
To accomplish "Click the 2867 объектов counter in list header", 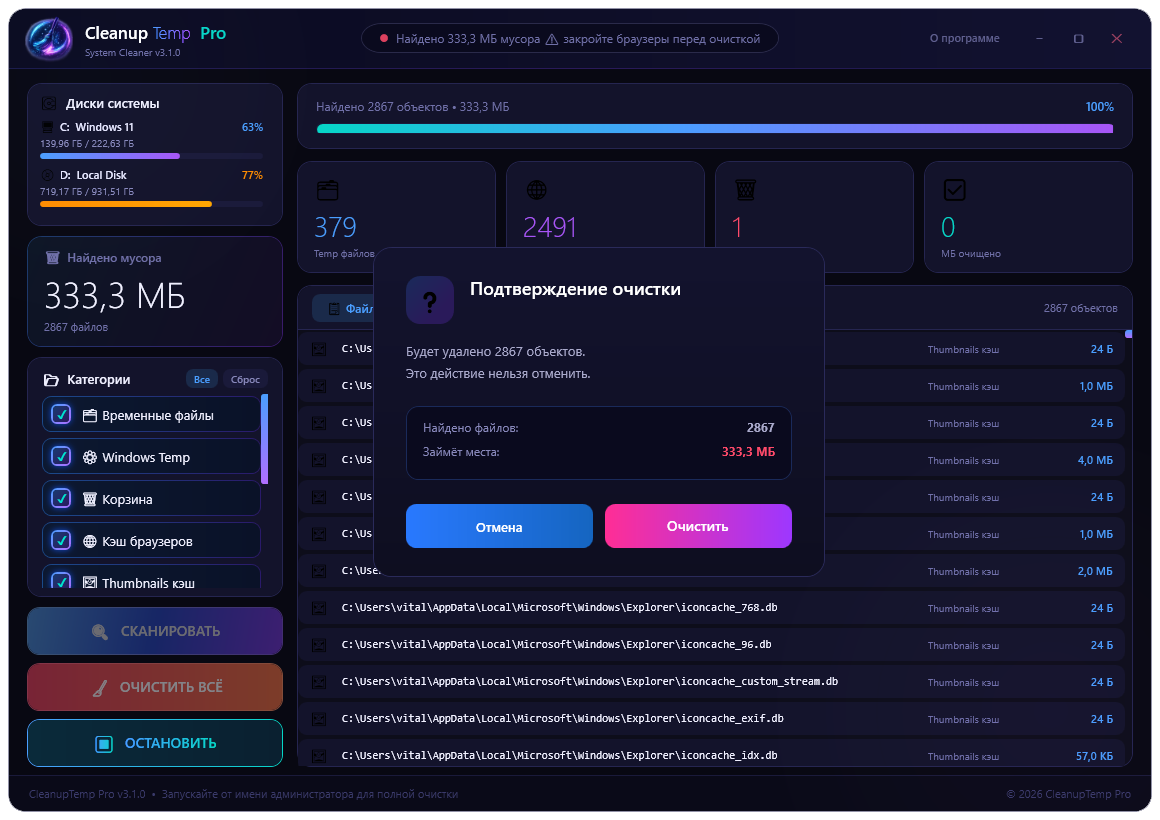I will tap(1080, 309).
